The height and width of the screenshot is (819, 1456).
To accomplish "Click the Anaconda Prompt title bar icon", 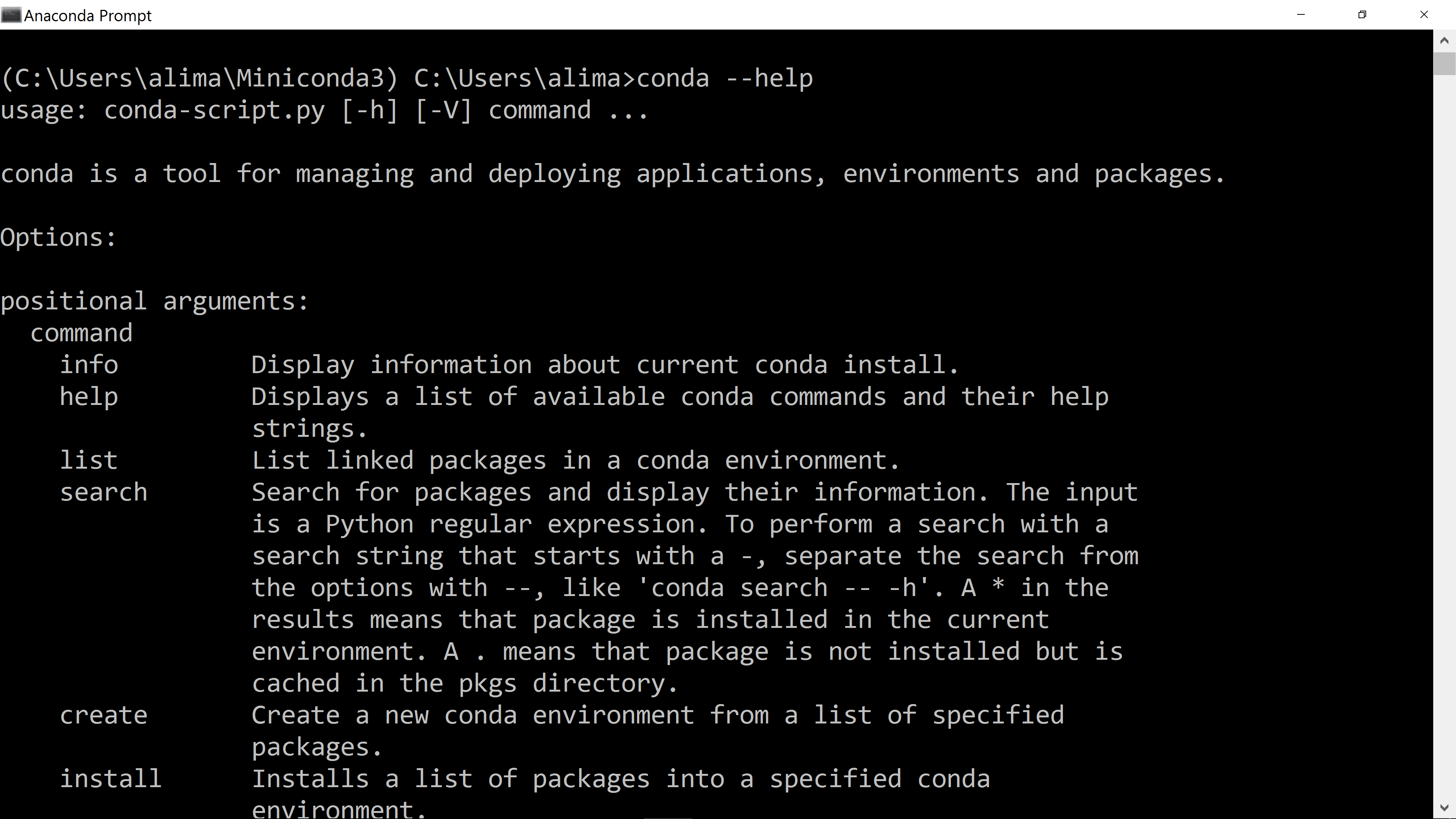I will tap(11, 15).
